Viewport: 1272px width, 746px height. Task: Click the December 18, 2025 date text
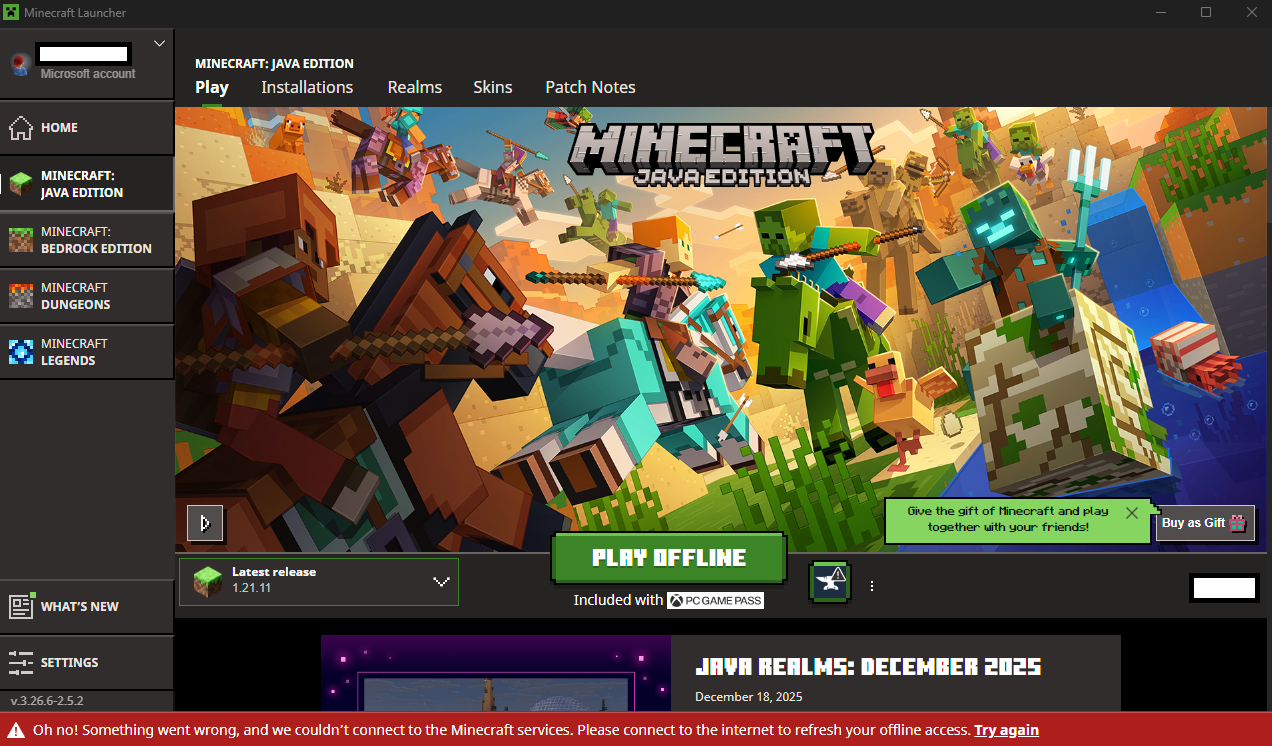749,697
